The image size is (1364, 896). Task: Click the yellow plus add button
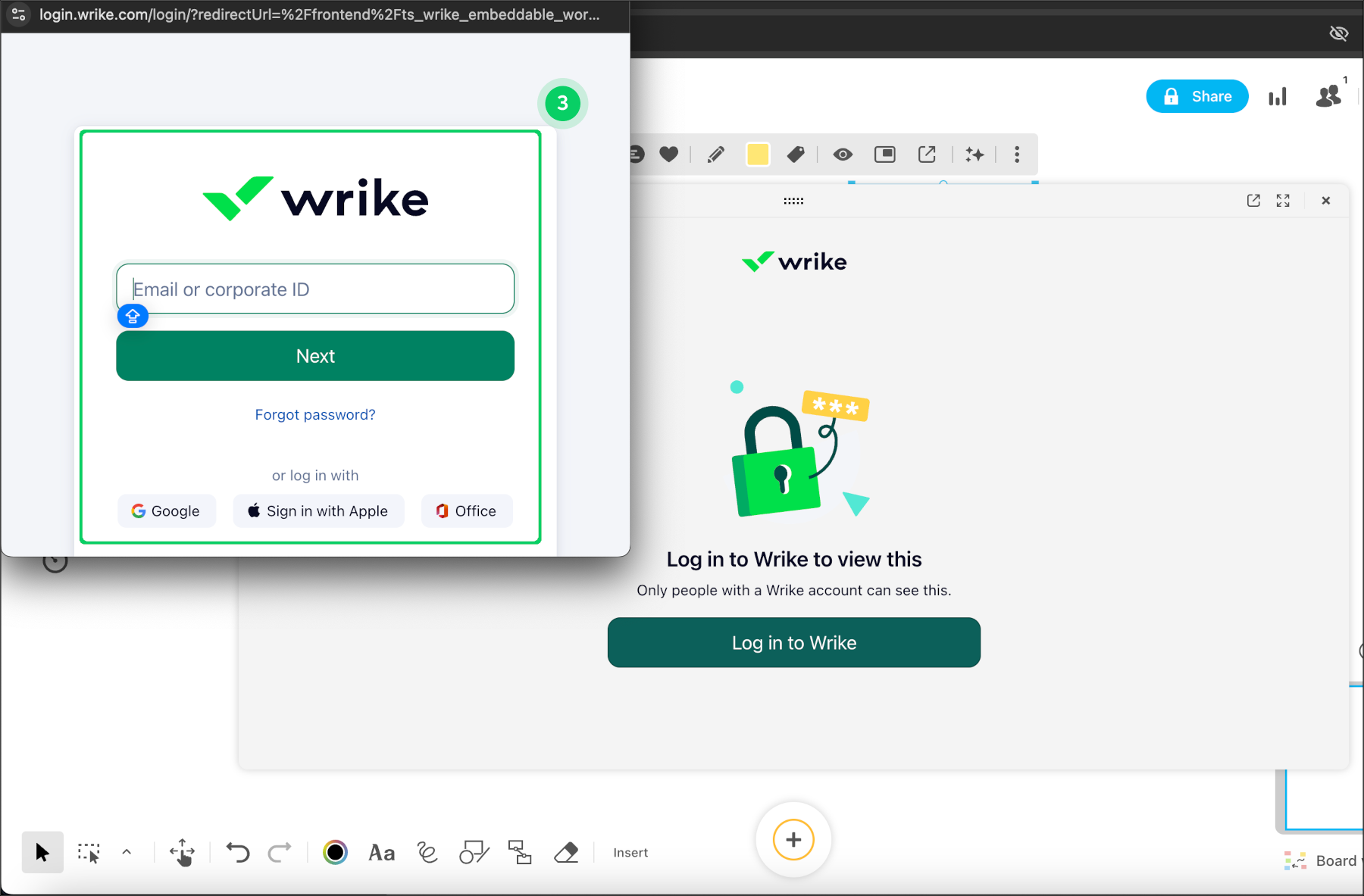click(793, 839)
